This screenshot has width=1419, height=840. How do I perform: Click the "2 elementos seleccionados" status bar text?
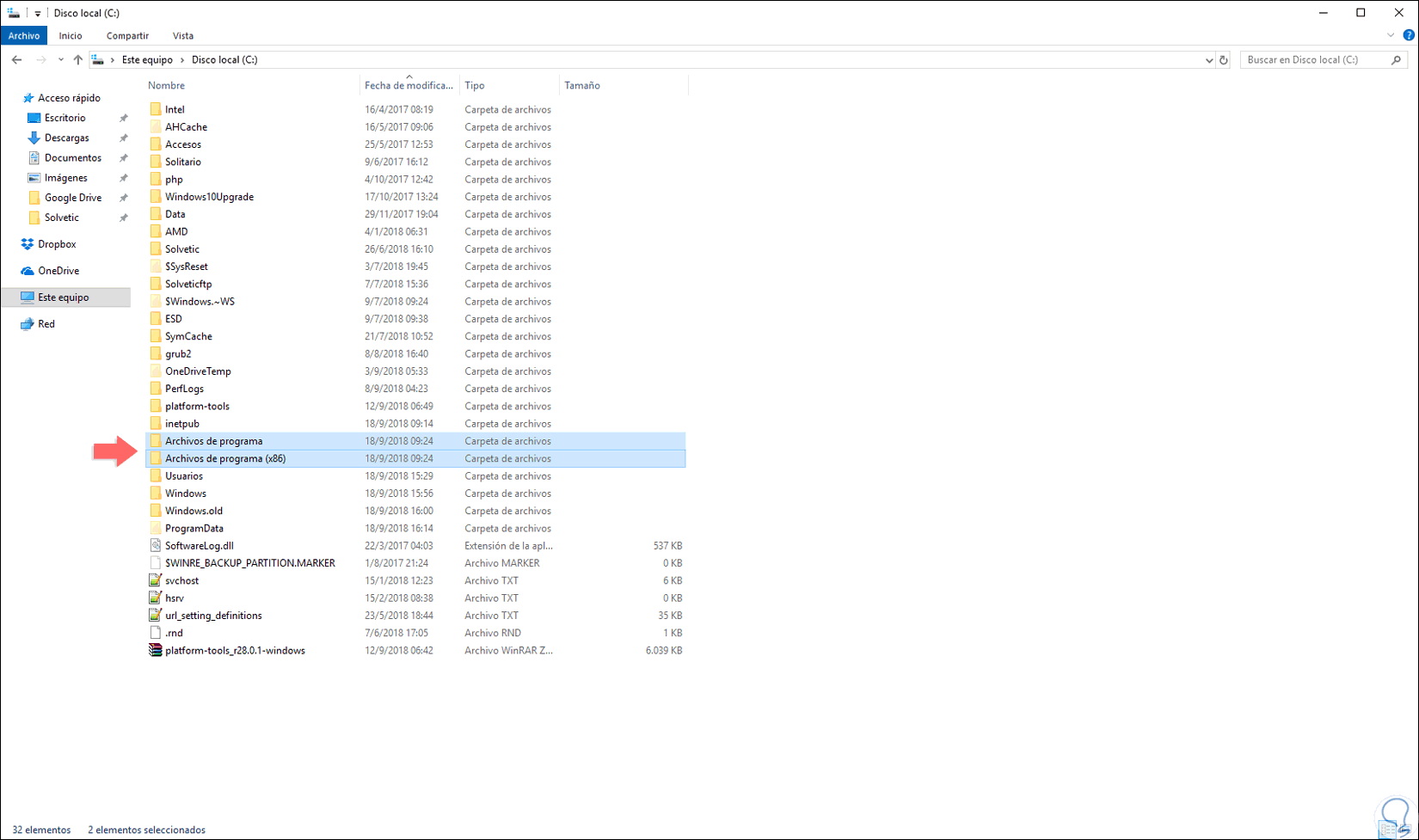146,830
